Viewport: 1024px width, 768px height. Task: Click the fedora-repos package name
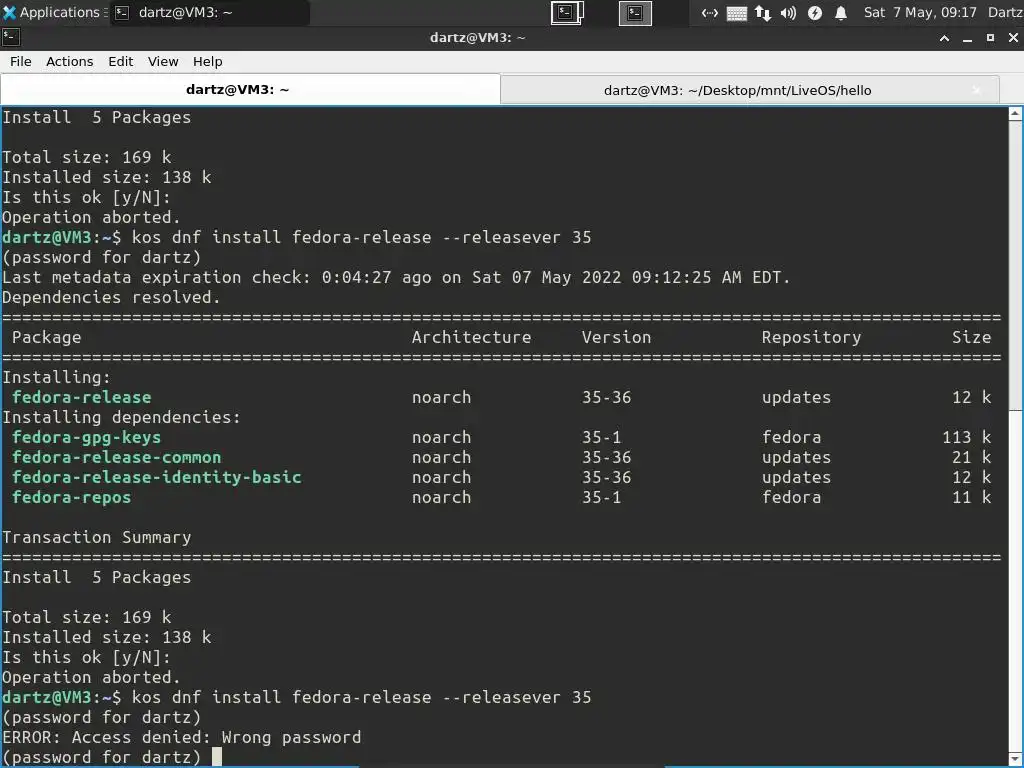[x=71, y=498]
